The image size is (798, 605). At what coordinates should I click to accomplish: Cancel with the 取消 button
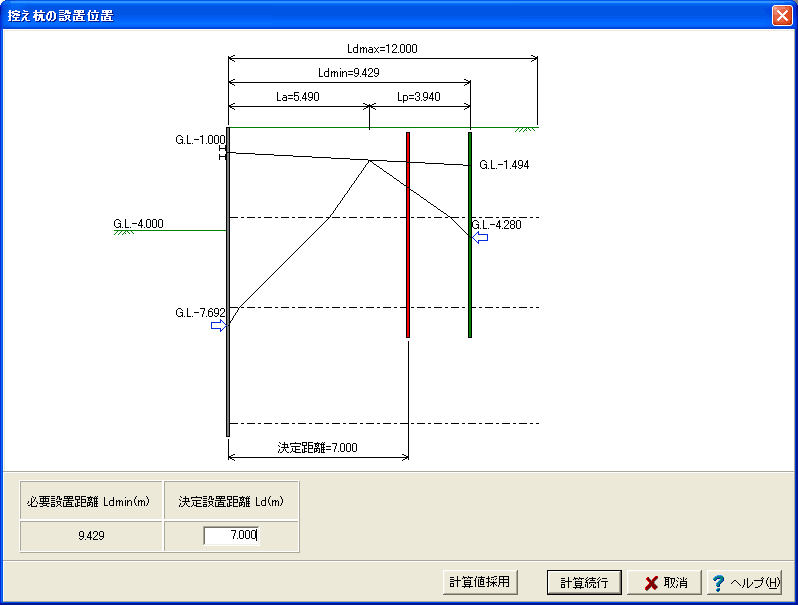point(665,582)
